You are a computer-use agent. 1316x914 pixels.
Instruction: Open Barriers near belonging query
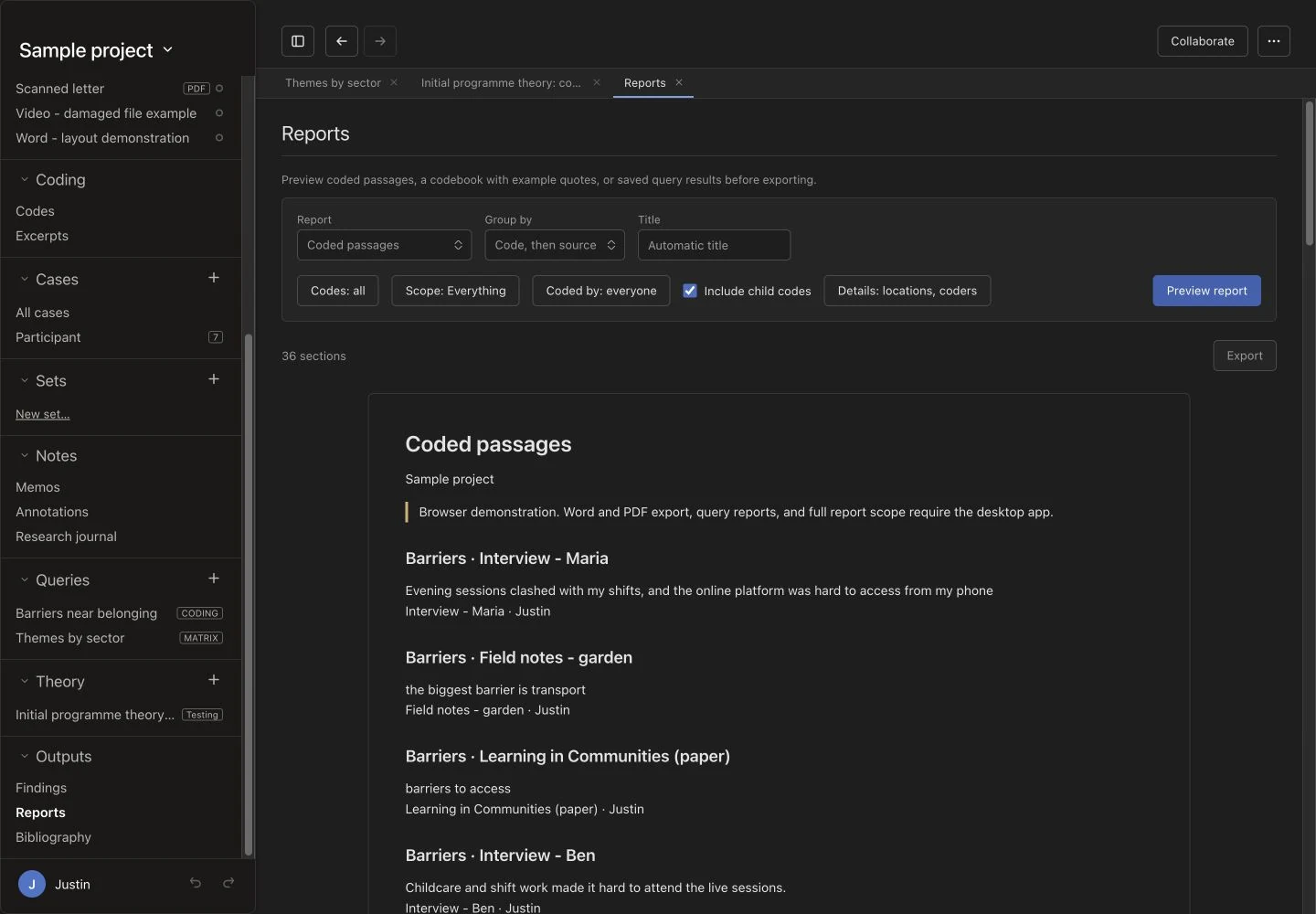(x=86, y=613)
